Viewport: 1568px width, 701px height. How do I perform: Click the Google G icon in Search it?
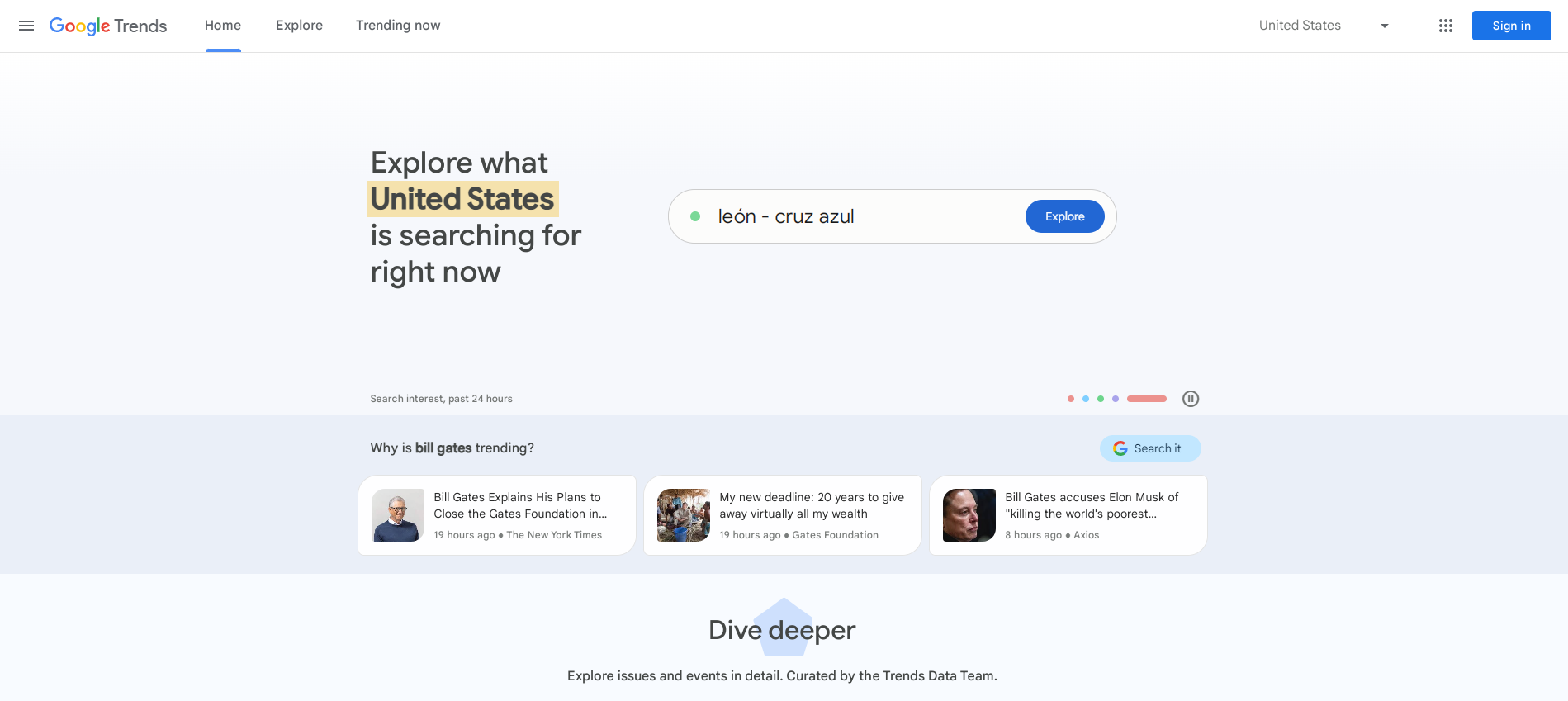(x=1120, y=448)
